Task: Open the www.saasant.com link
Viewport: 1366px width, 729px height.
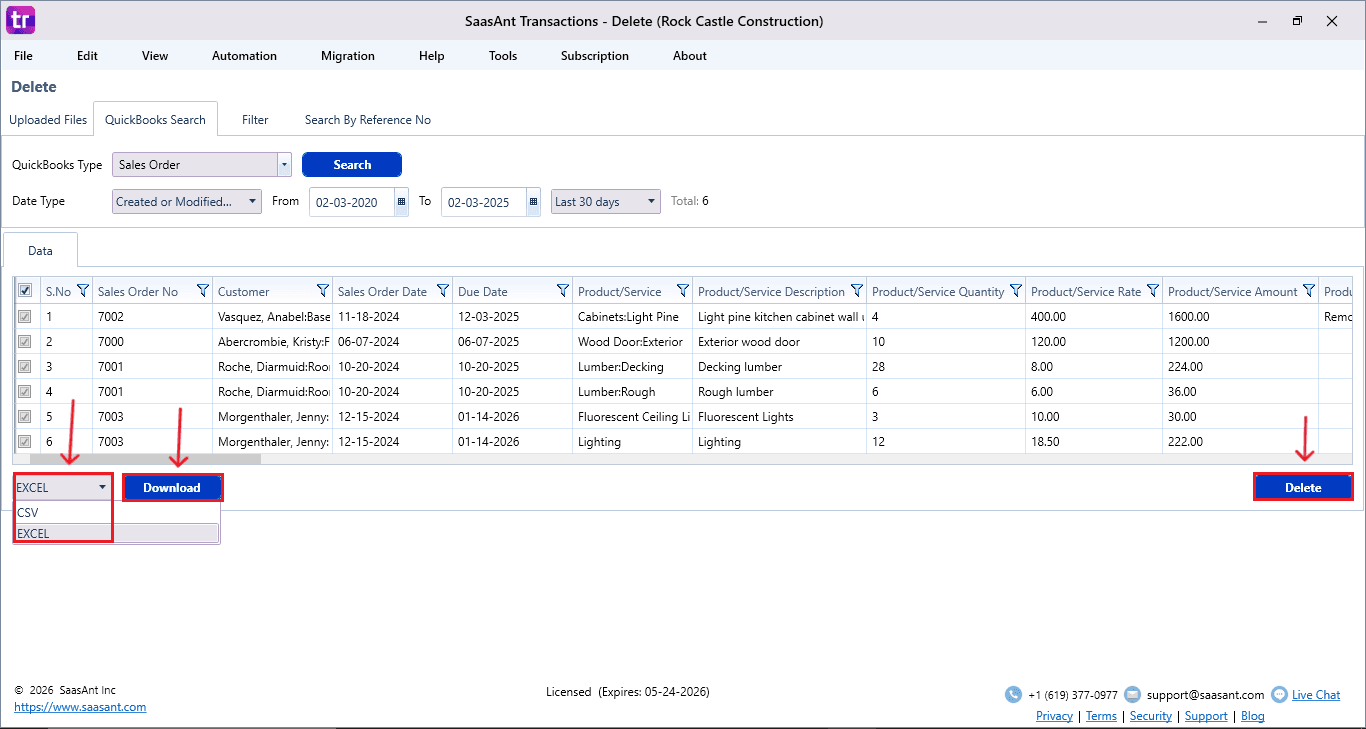Action: pos(80,707)
